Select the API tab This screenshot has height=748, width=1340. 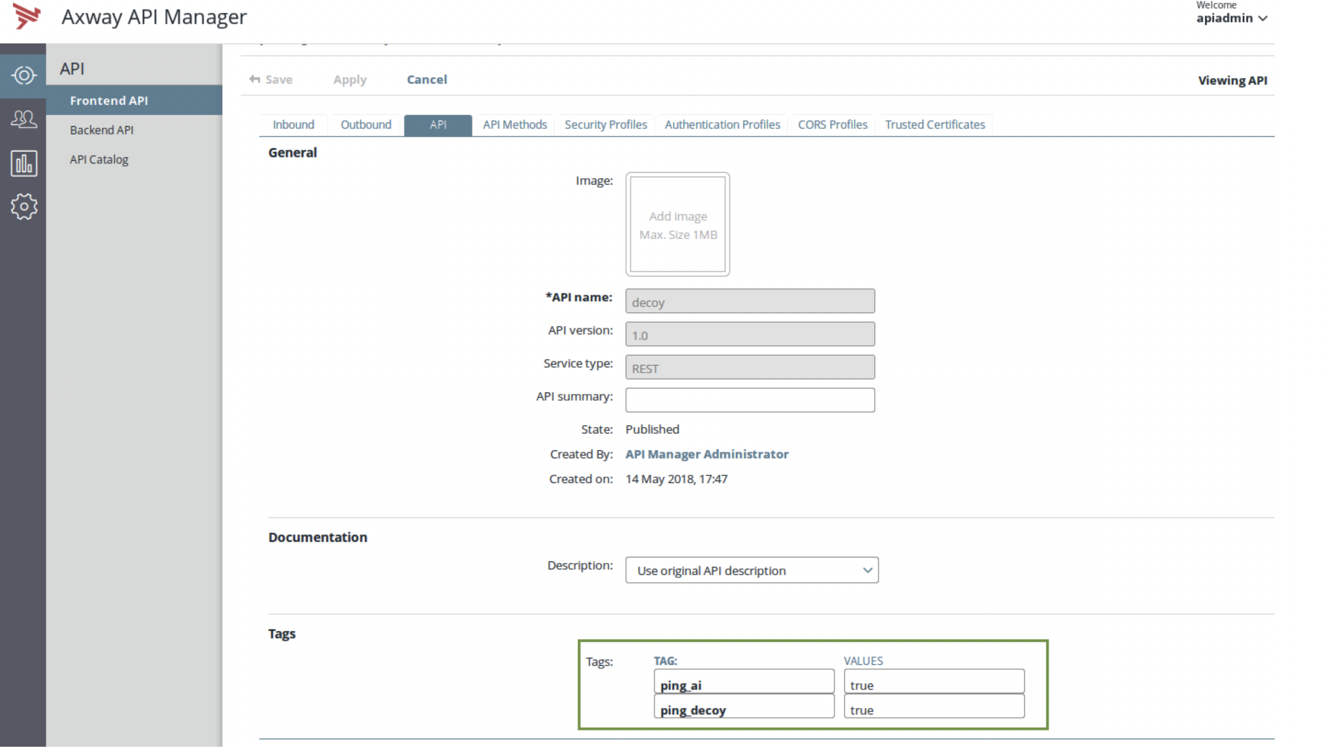click(438, 125)
